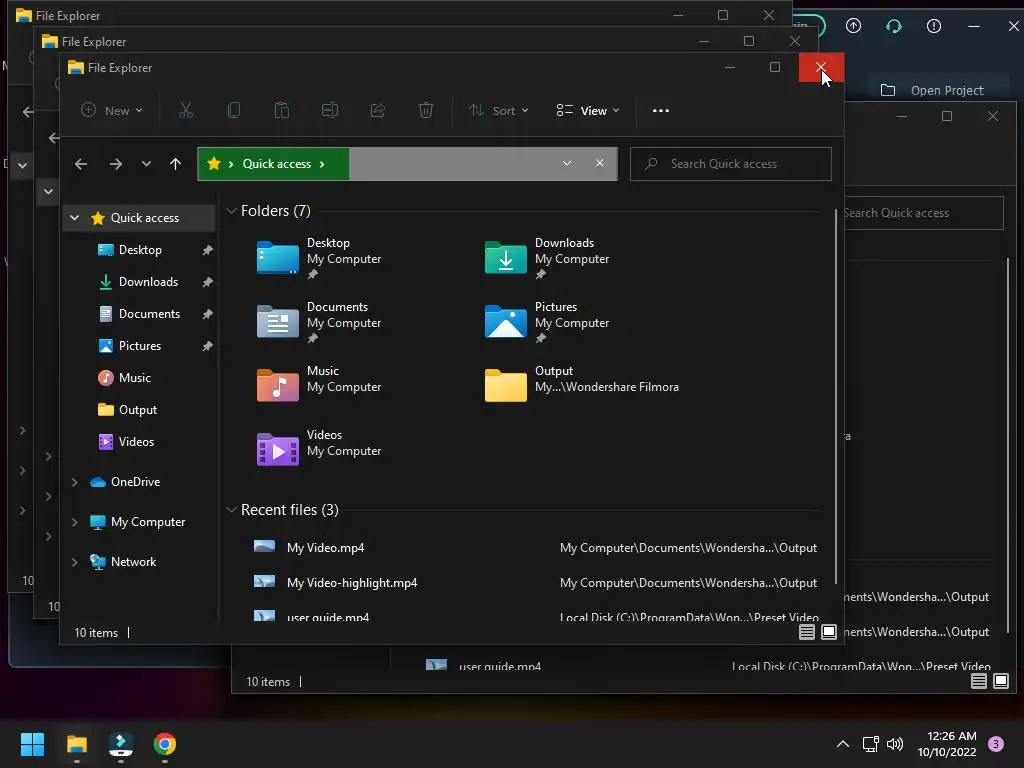Select the Music folder icon
The image size is (1024, 768).
point(278,385)
